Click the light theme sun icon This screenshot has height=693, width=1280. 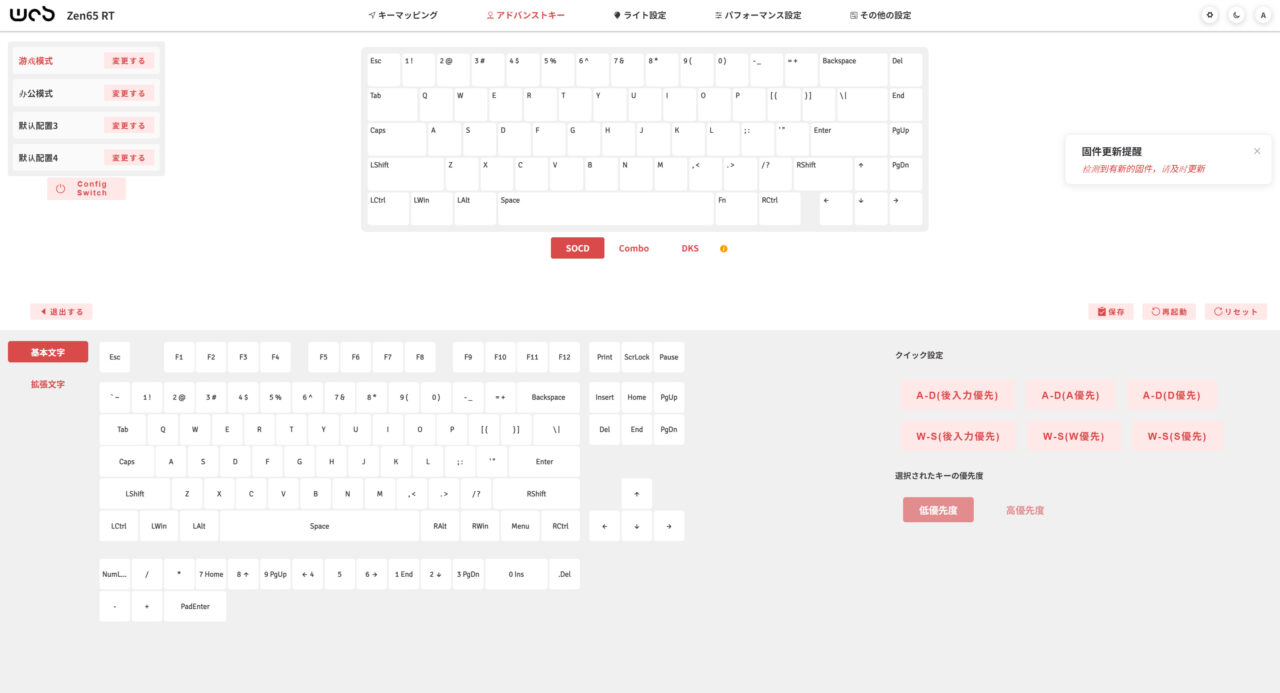pos(1210,16)
